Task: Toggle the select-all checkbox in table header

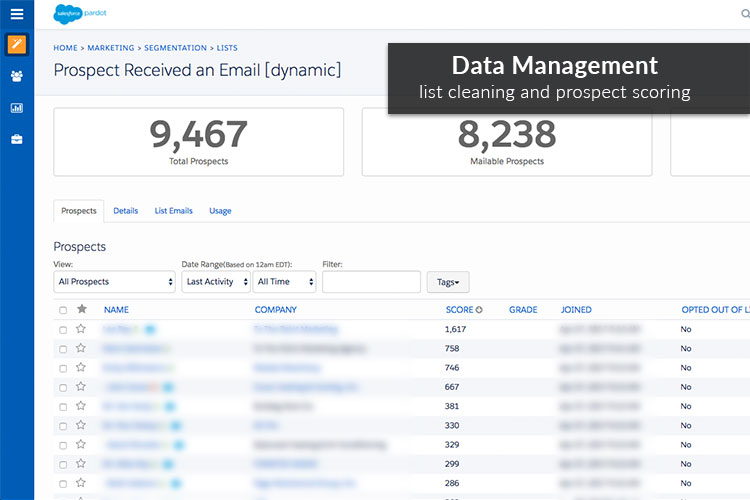Action: (x=63, y=310)
